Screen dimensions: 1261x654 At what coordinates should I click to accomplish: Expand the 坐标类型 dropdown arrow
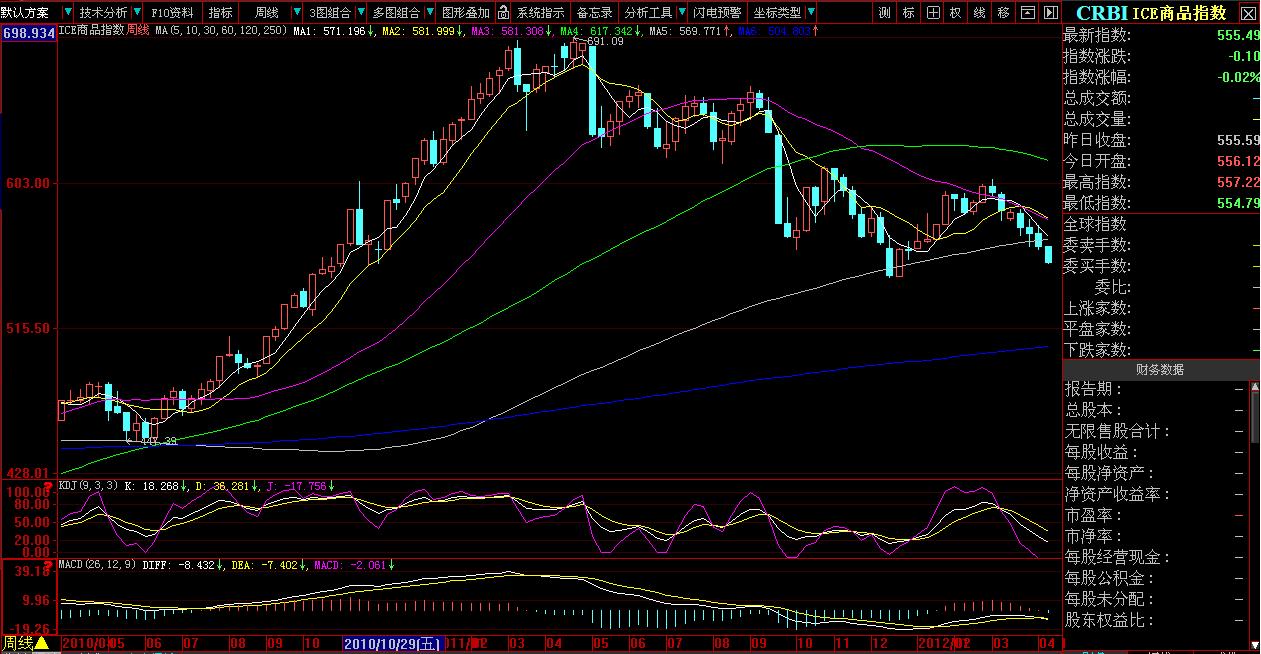810,13
